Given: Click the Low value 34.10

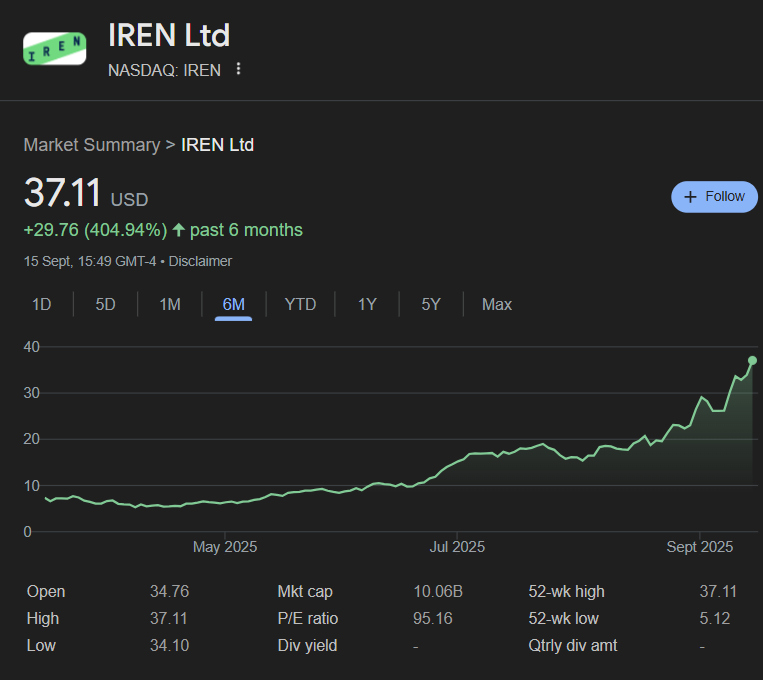Looking at the screenshot, I should click(x=169, y=645).
